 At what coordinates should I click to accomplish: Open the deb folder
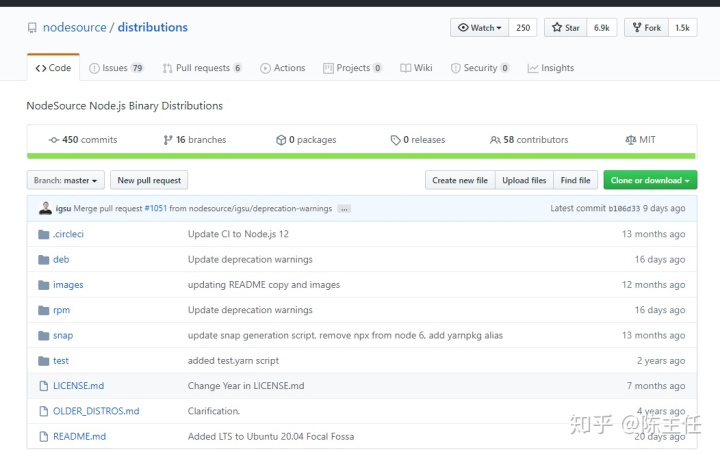click(61, 259)
